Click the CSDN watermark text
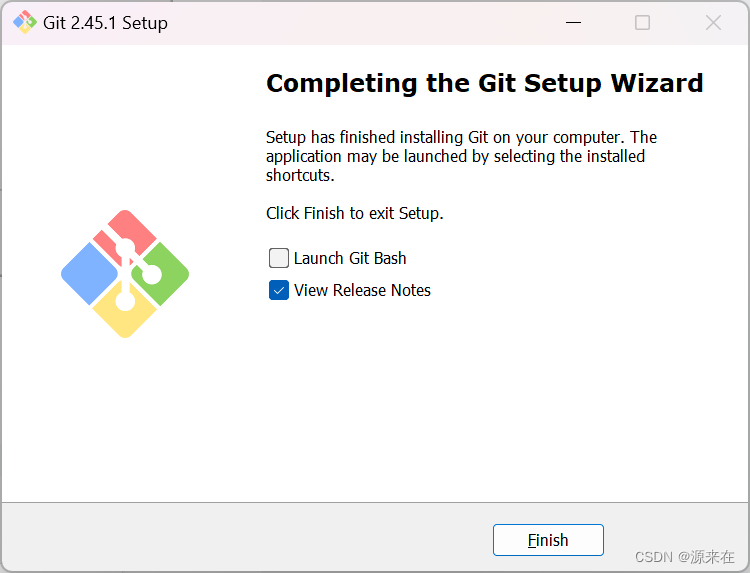The image size is (750, 573). (x=685, y=557)
